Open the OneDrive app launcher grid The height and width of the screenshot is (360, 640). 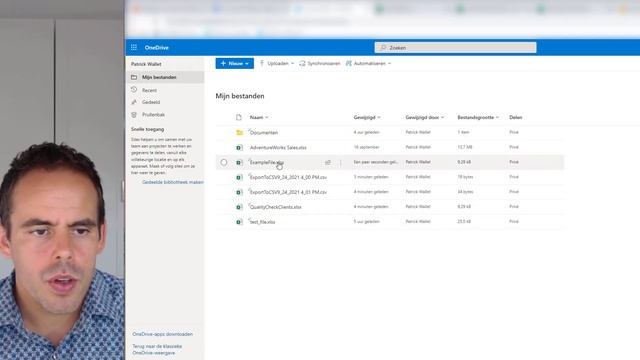tap(134, 47)
